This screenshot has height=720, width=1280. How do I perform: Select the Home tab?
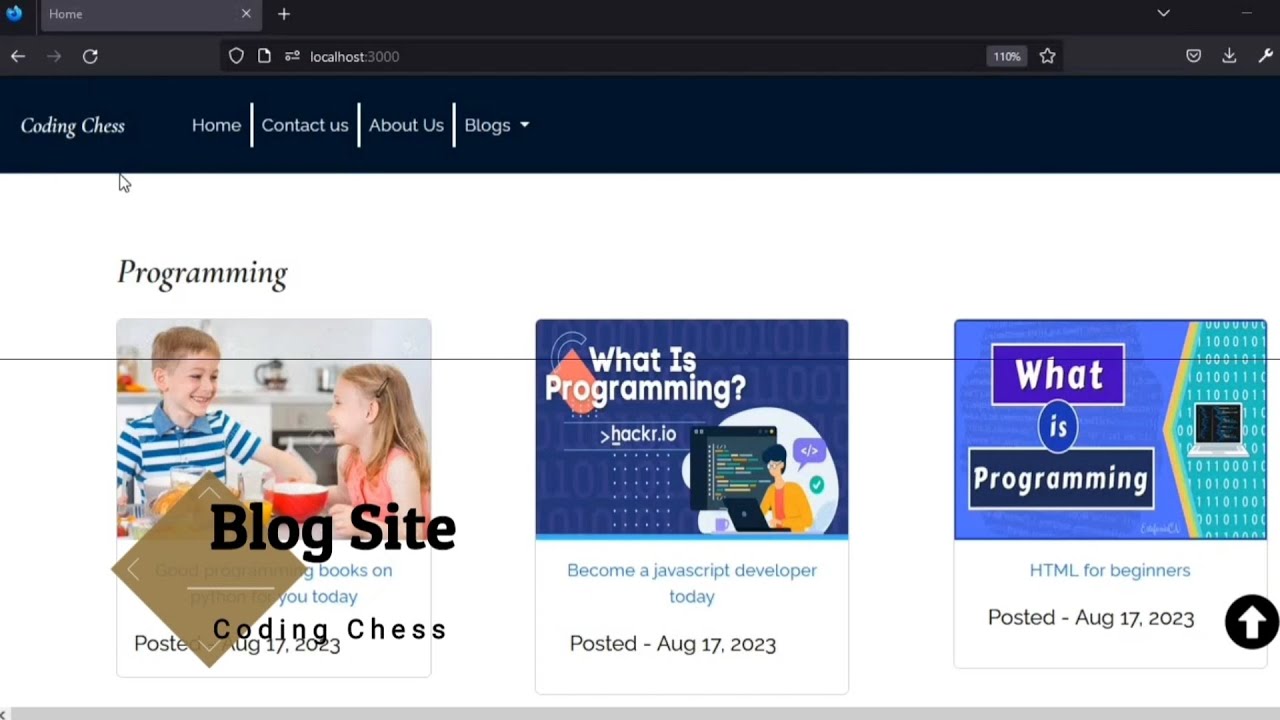point(150,14)
